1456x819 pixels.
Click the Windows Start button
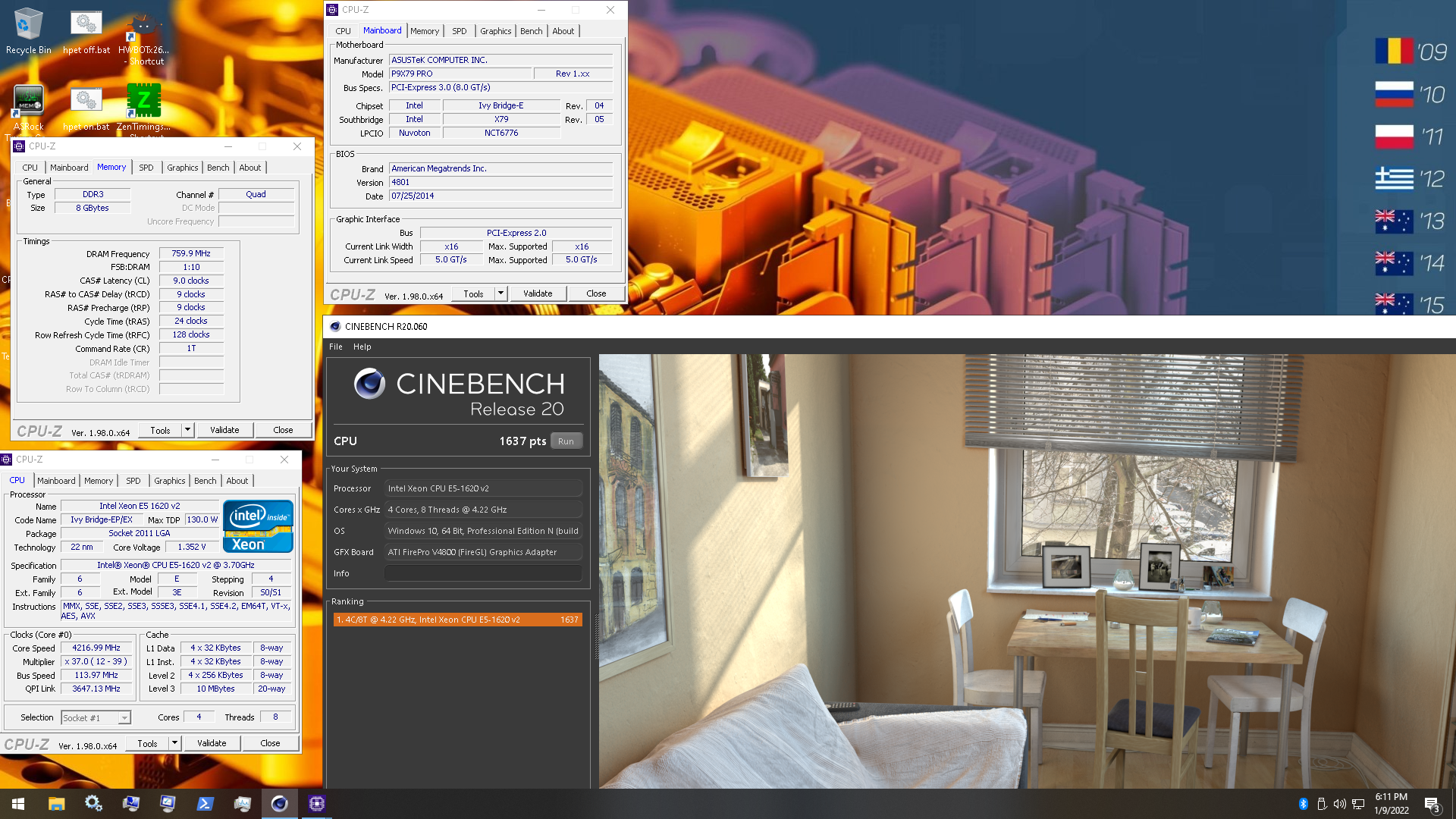[18, 804]
